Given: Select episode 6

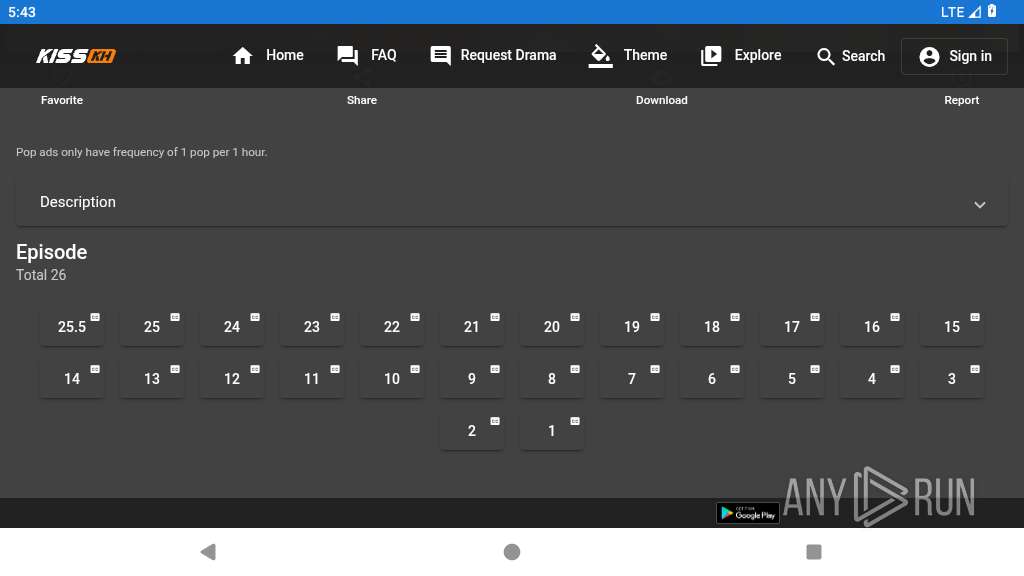Looking at the screenshot, I should click(712, 379).
